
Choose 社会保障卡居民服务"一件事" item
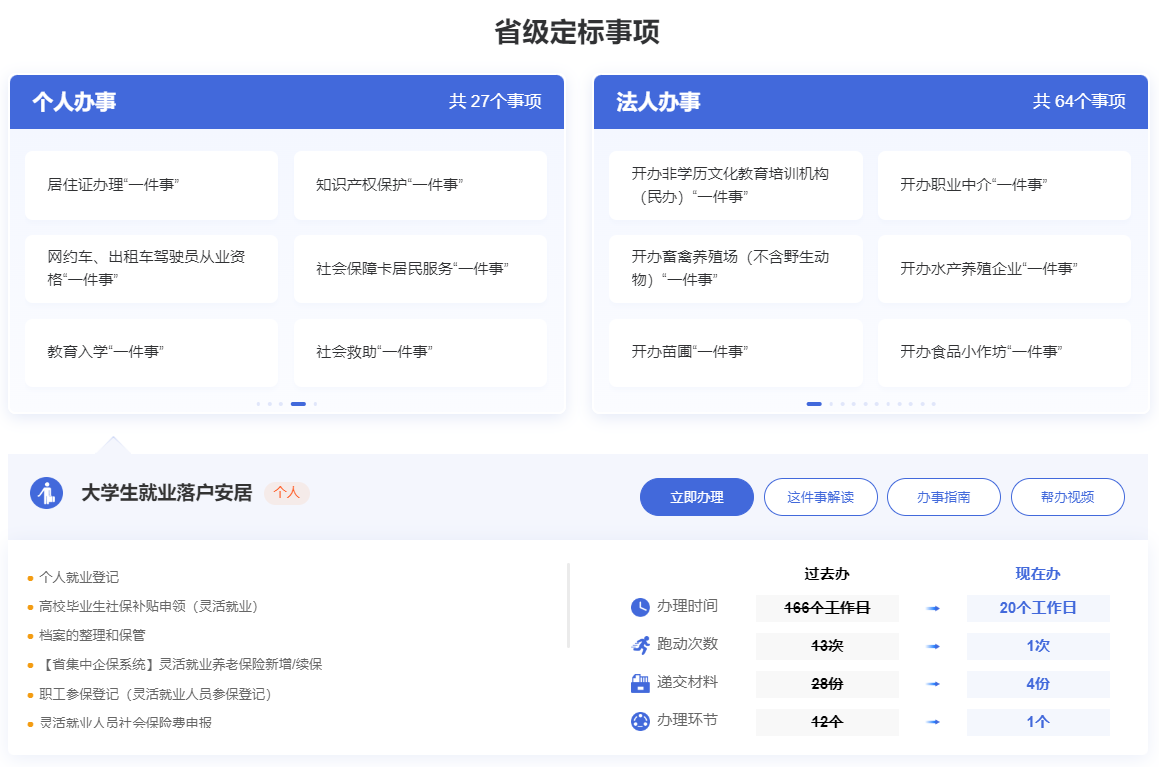point(420,269)
